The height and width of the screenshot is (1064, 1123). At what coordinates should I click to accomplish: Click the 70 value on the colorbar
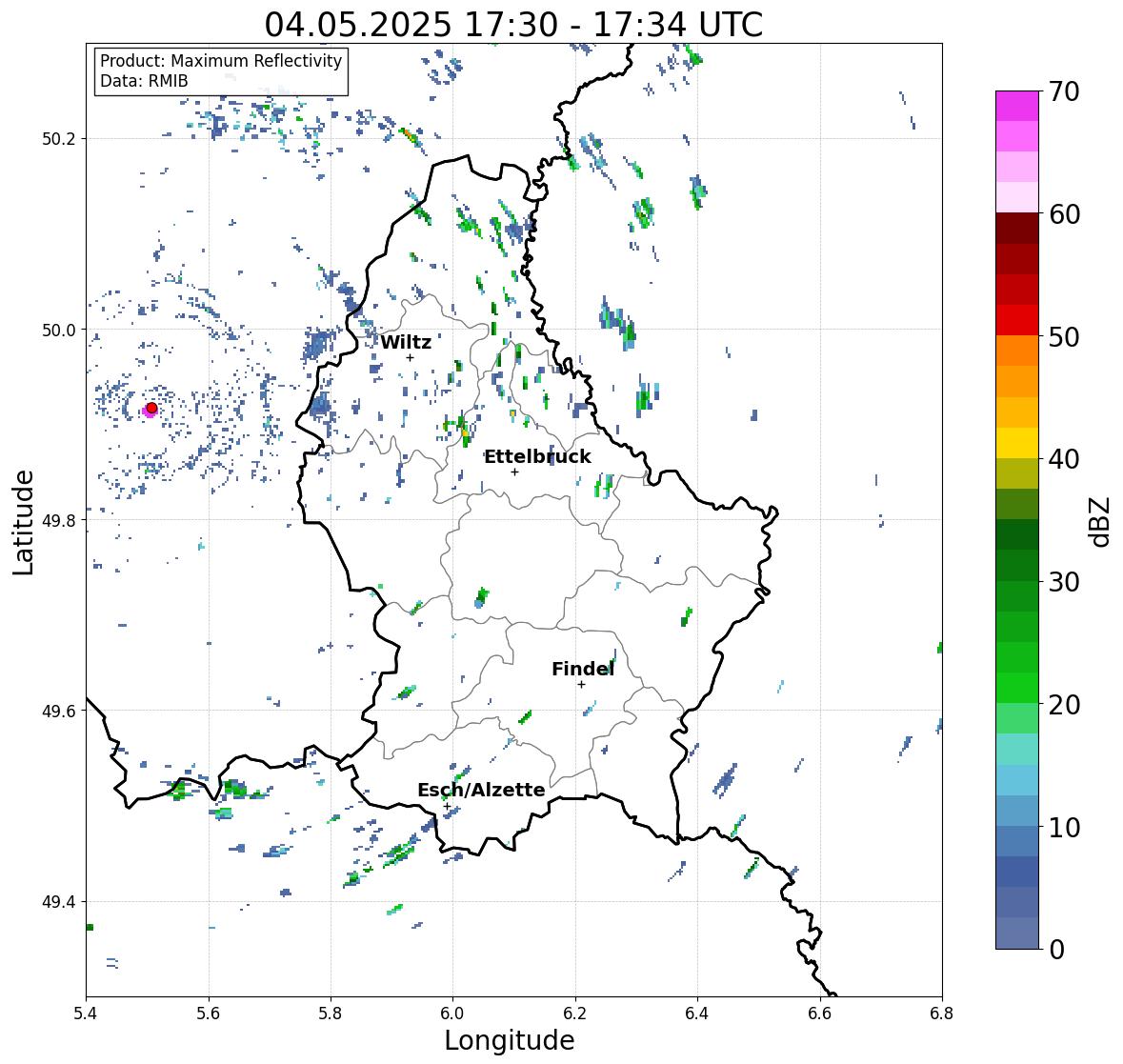(1064, 91)
